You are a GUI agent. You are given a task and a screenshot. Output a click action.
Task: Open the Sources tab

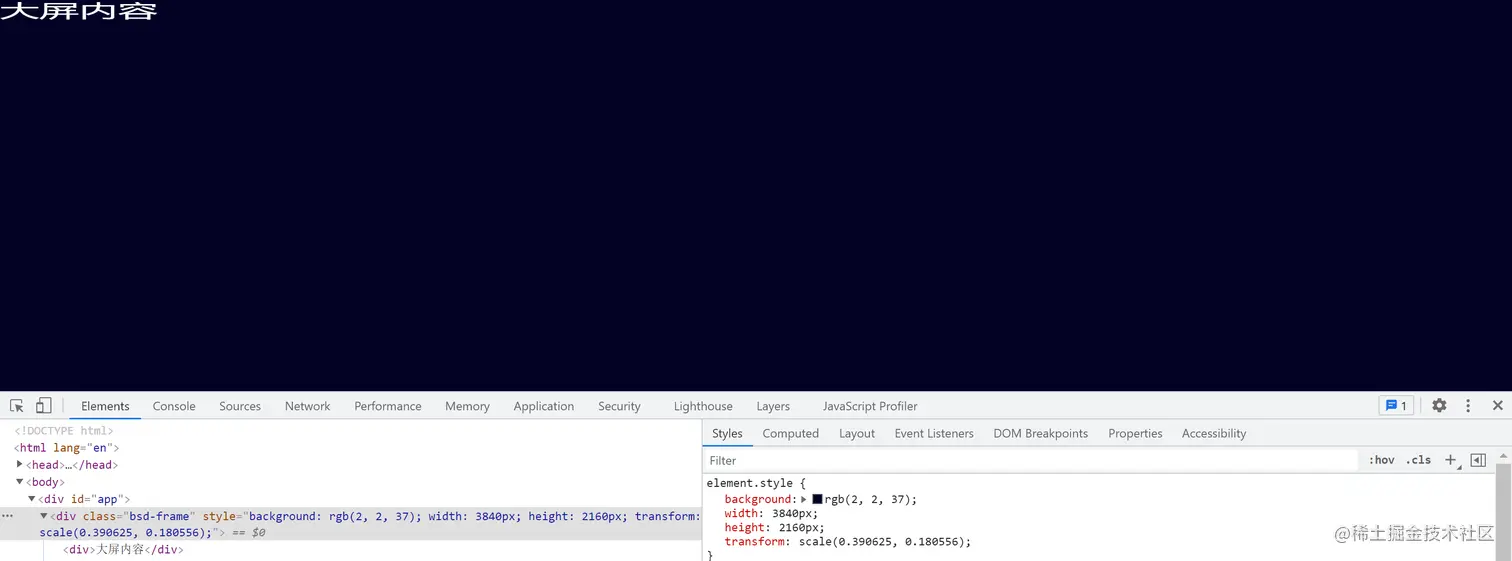tap(240, 406)
